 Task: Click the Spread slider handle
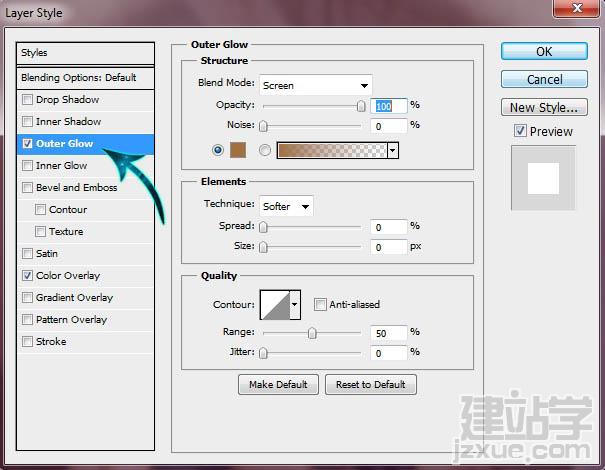[x=263, y=227]
